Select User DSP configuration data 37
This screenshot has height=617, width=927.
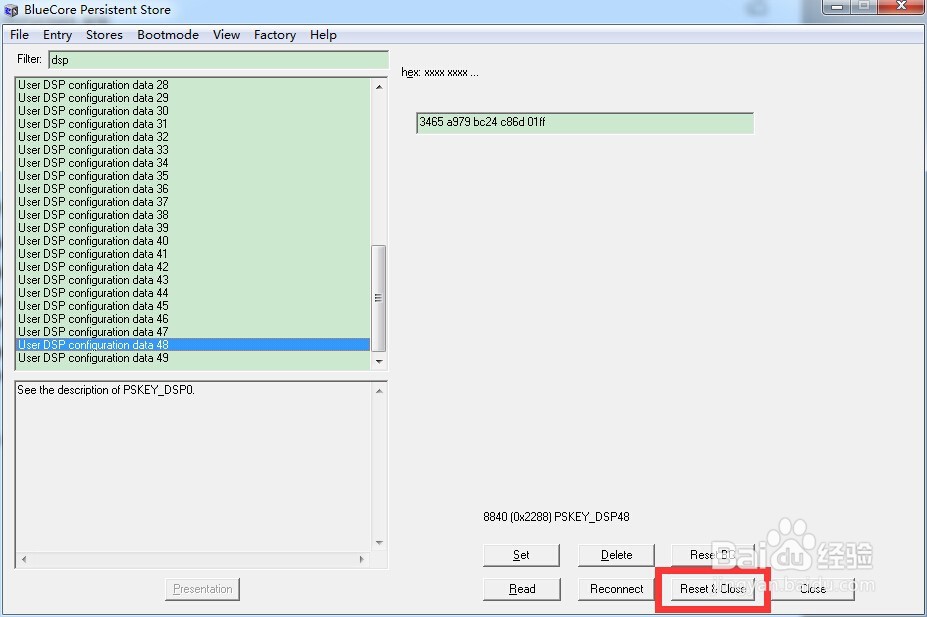coord(193,202)
